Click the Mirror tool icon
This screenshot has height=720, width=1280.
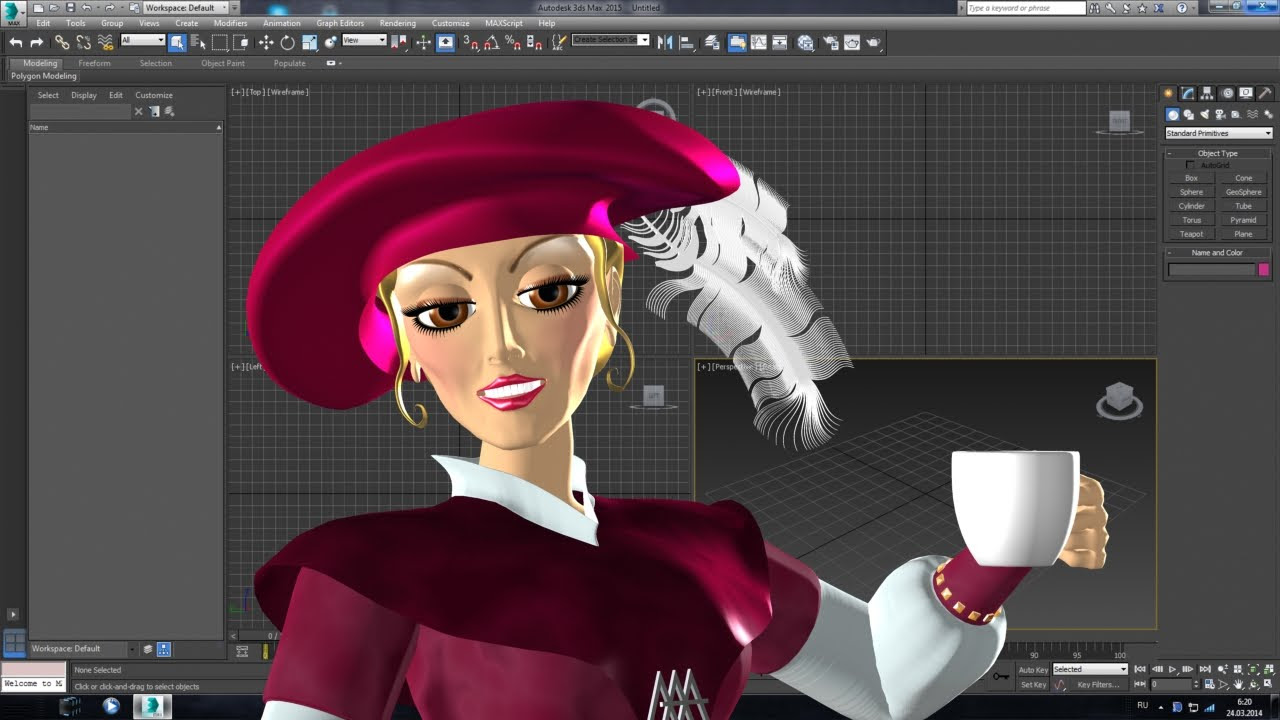point(665,42)
